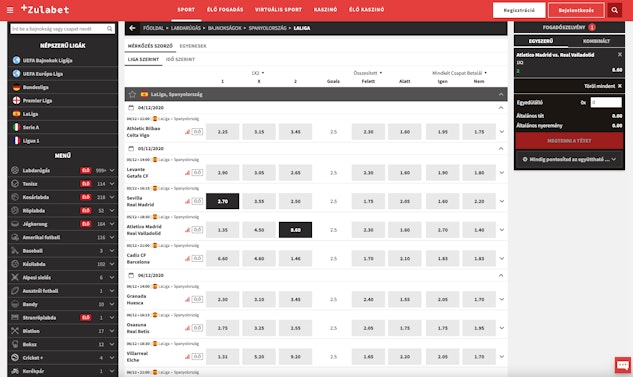The image size is (633, 377).
Task: Click Töröl mindent clear all
Action: [x=603, y=86]
